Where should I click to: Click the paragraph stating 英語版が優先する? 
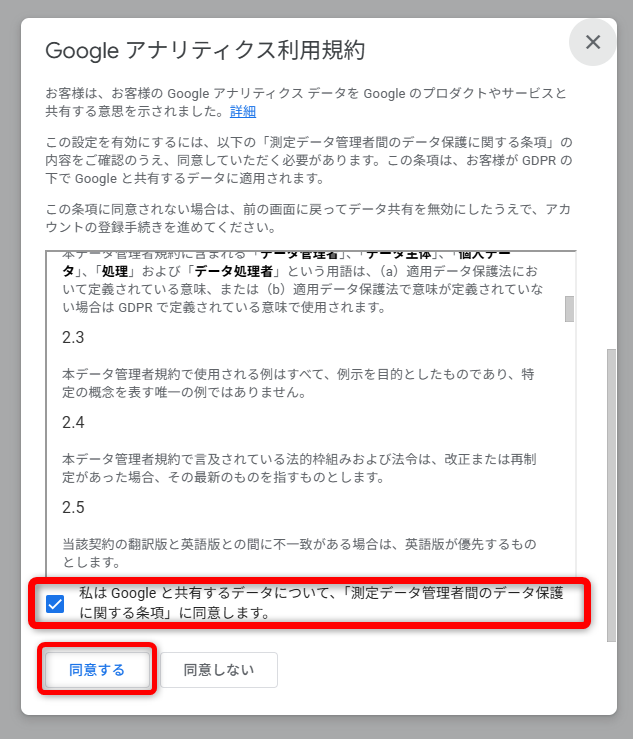pos(299,553)
